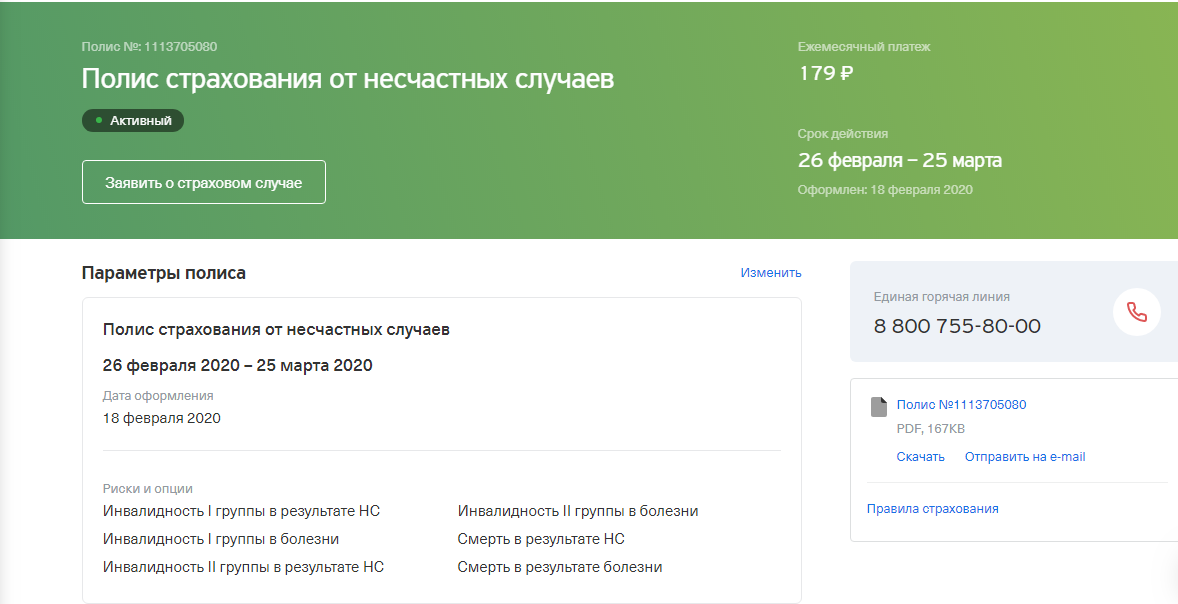This screenshot has width=1178, height=604.
Task: Click the Смерть в результате болезни risk
Action: point(559,567)
